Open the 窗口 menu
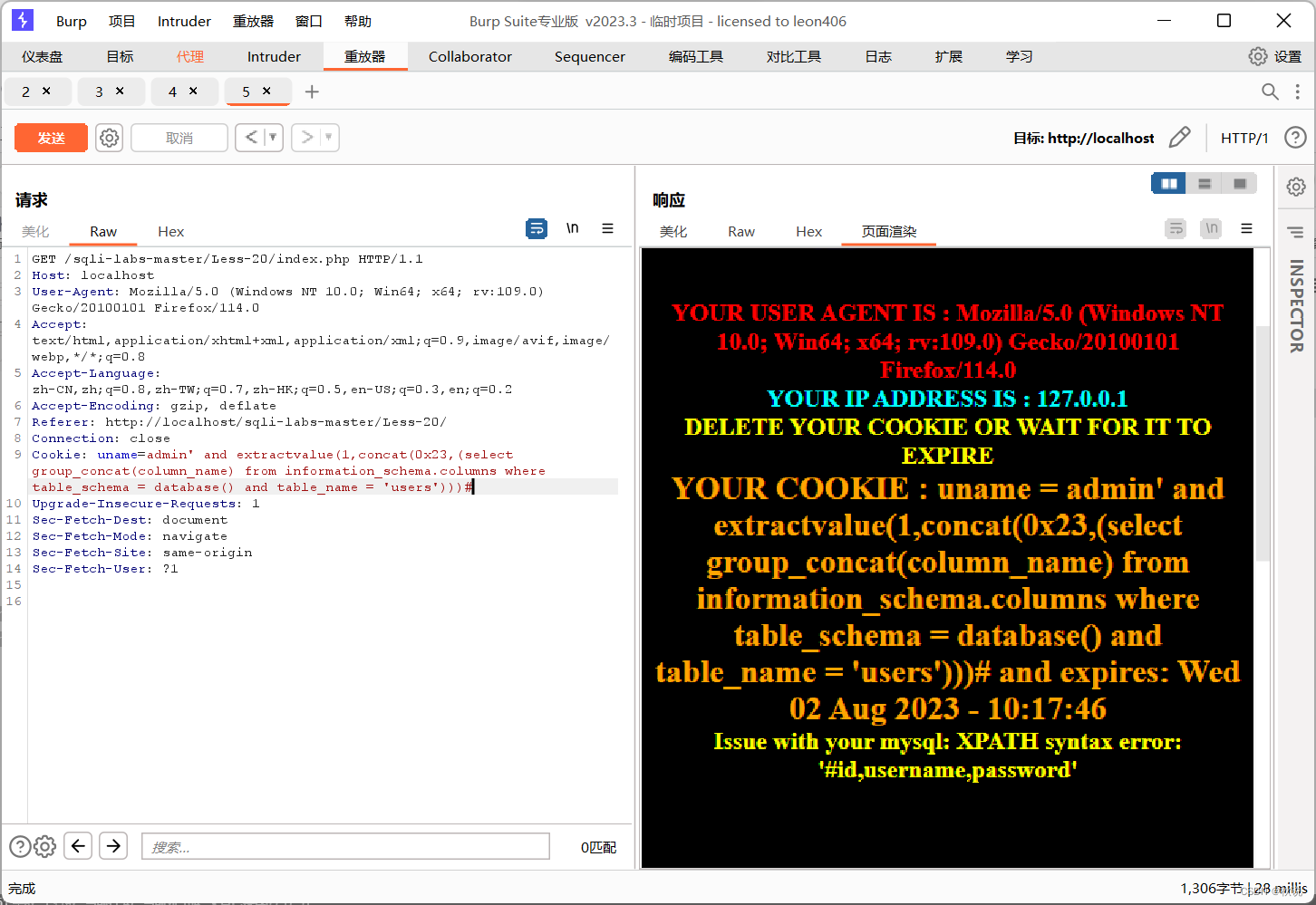Screen dimensions: 1316x905 pyautogui.click(x=309, y=21)
